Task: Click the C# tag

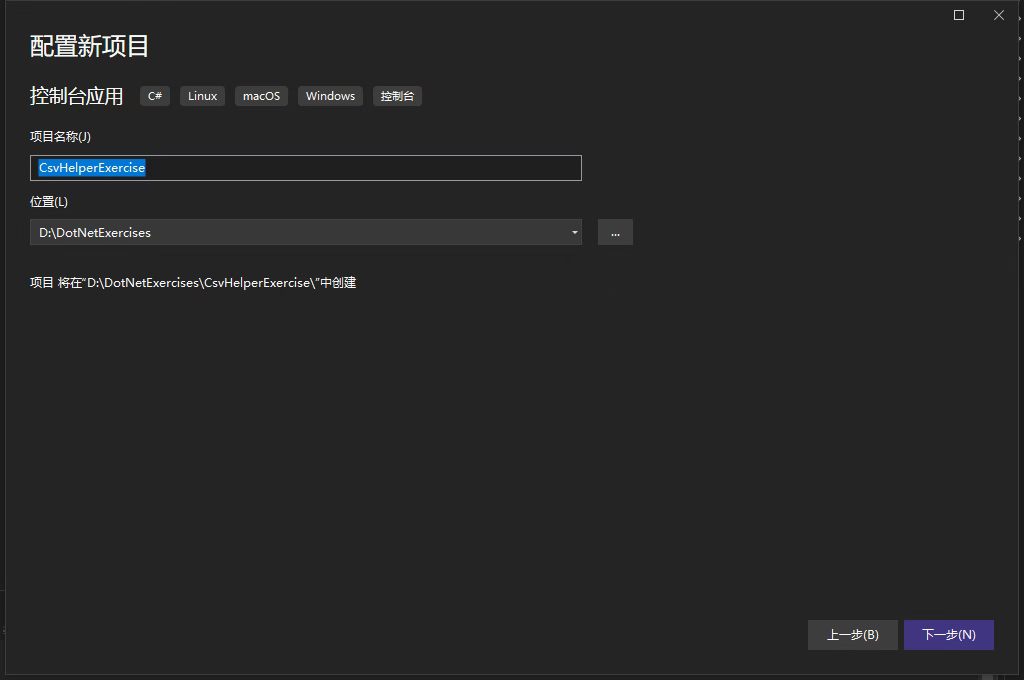Action: coord(155,96)
